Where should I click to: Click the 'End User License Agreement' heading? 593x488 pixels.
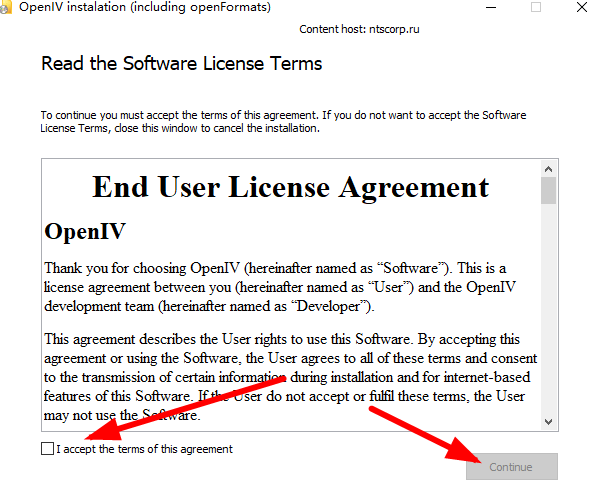290,187
